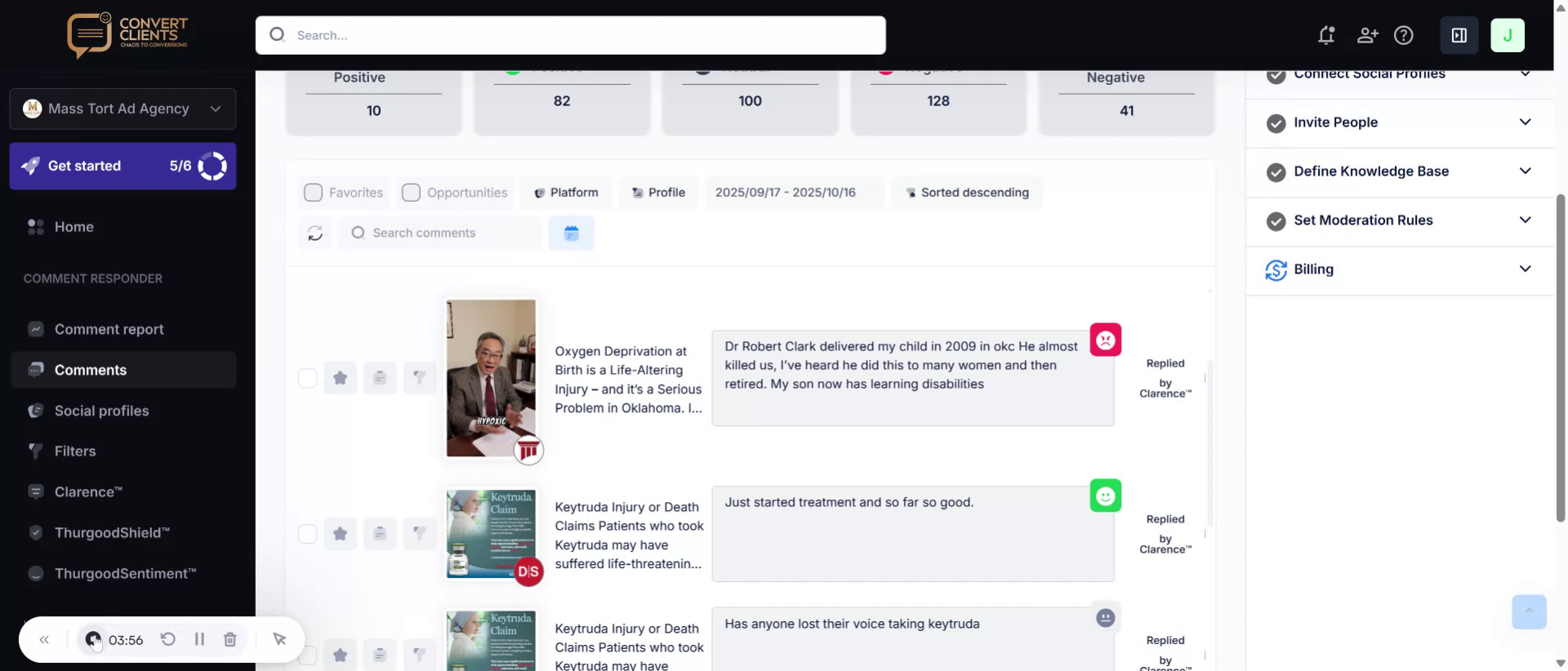Click filter icon on 'Just started treatment' row
The height and width of the screenshot is (671, 1568).
pyautogui.click(x=420, y=533)
